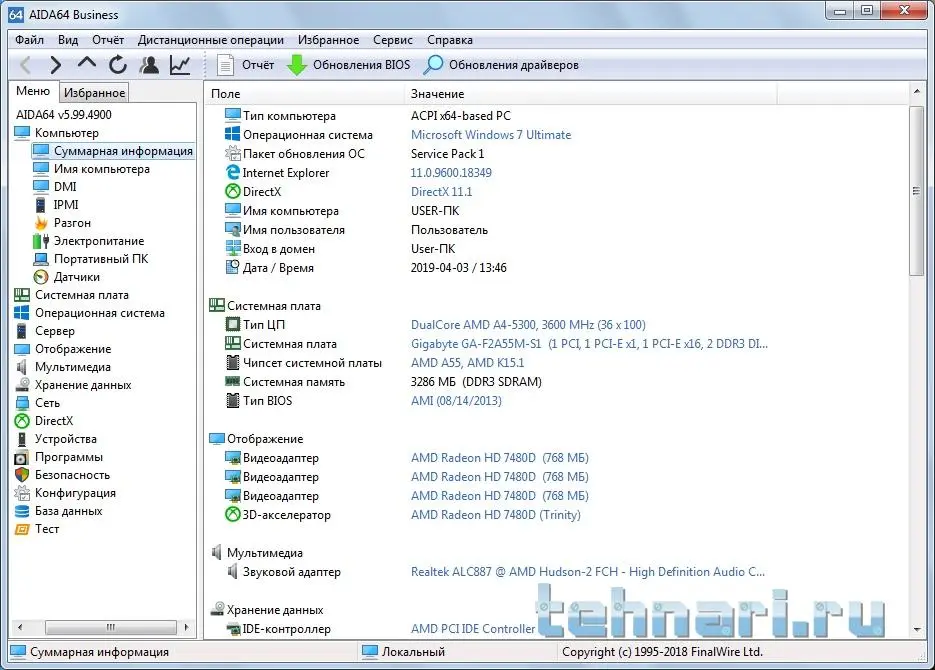Click the Хранение данных disk icon in tree
Image resolution: width=935 pixels, height=670 pixels.
point(22,384)
